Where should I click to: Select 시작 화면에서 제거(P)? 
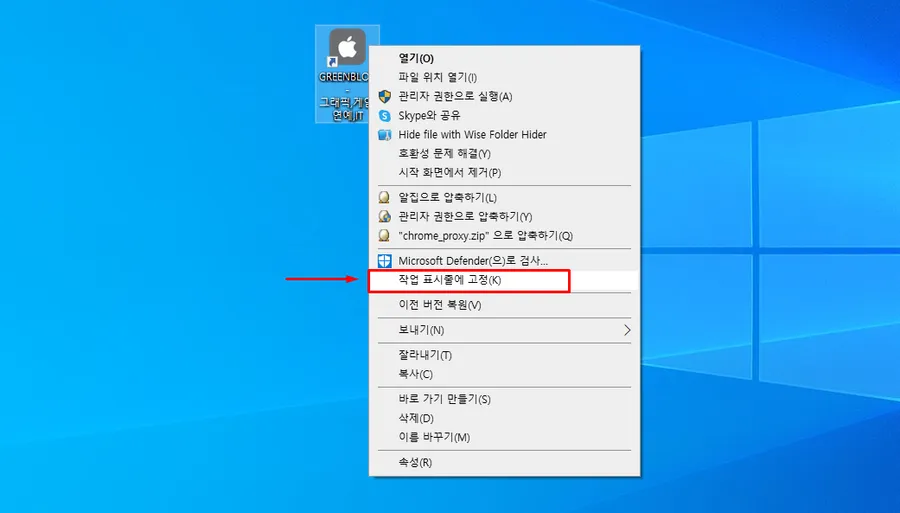click(504, 173)
